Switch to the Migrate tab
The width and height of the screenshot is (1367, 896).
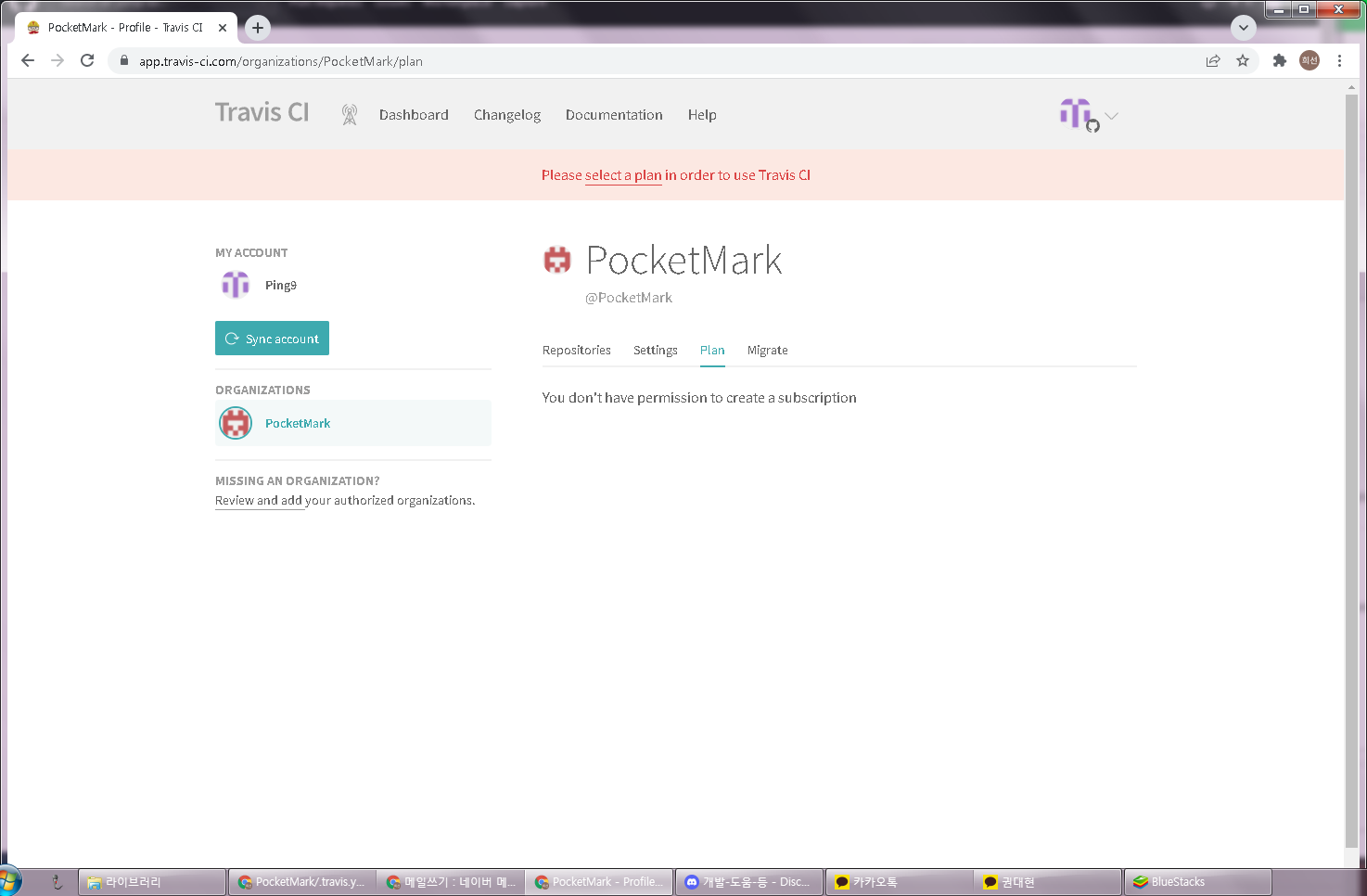tap(768, 351)
